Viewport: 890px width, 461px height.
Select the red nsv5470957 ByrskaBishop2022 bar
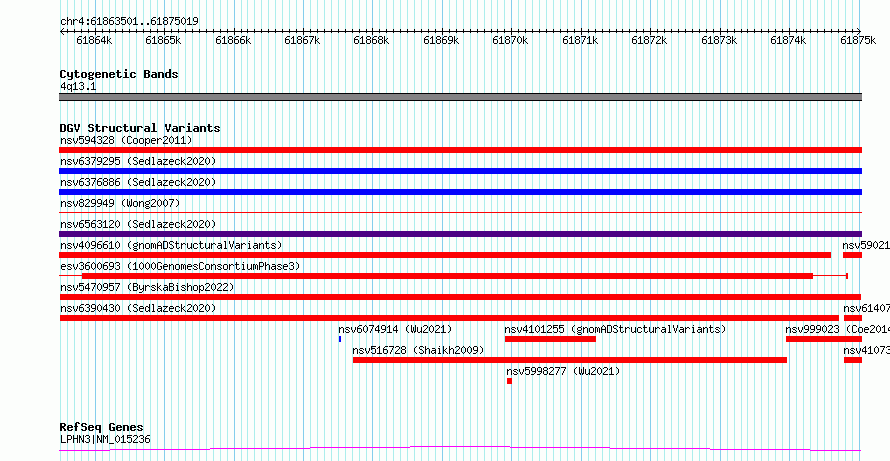click(460, 297)
